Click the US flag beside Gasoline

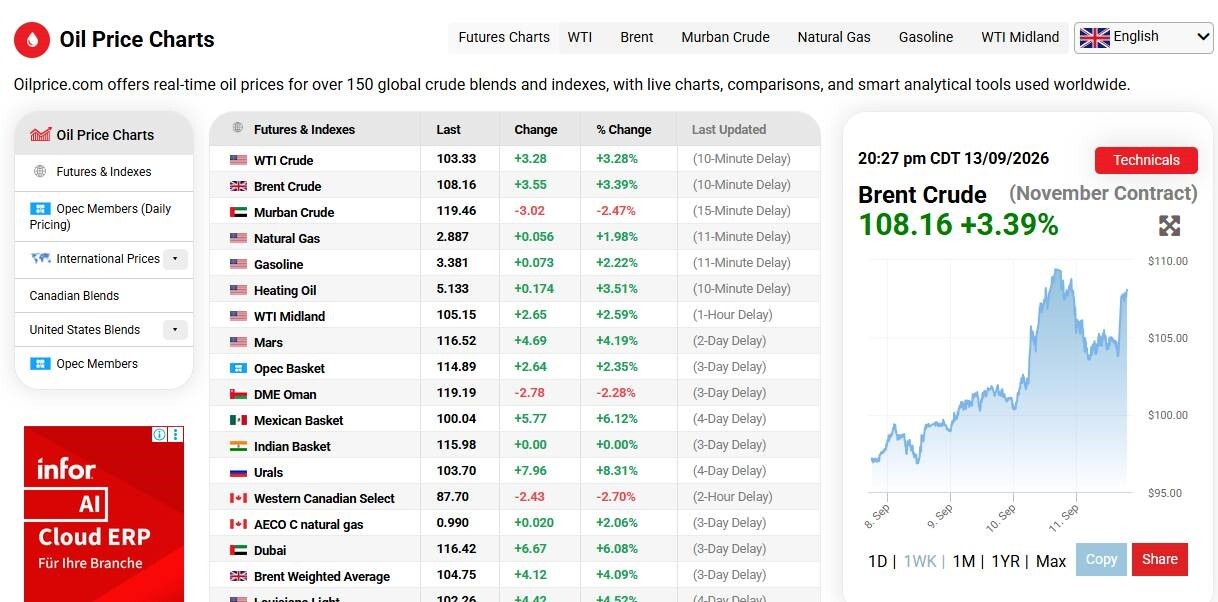coord(238,264)
